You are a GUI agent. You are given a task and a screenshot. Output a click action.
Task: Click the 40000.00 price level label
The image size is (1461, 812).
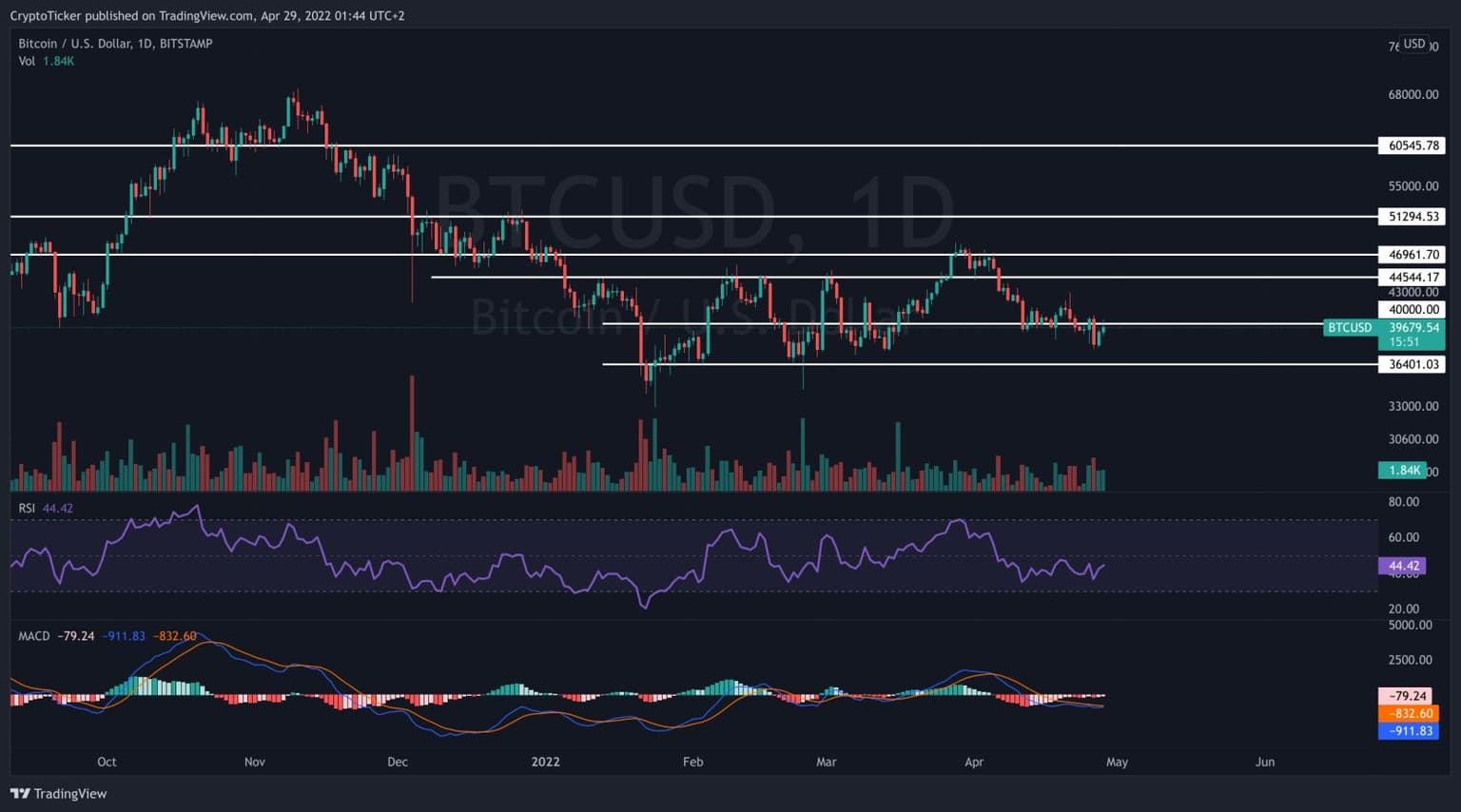click(x=1412, y=310)
